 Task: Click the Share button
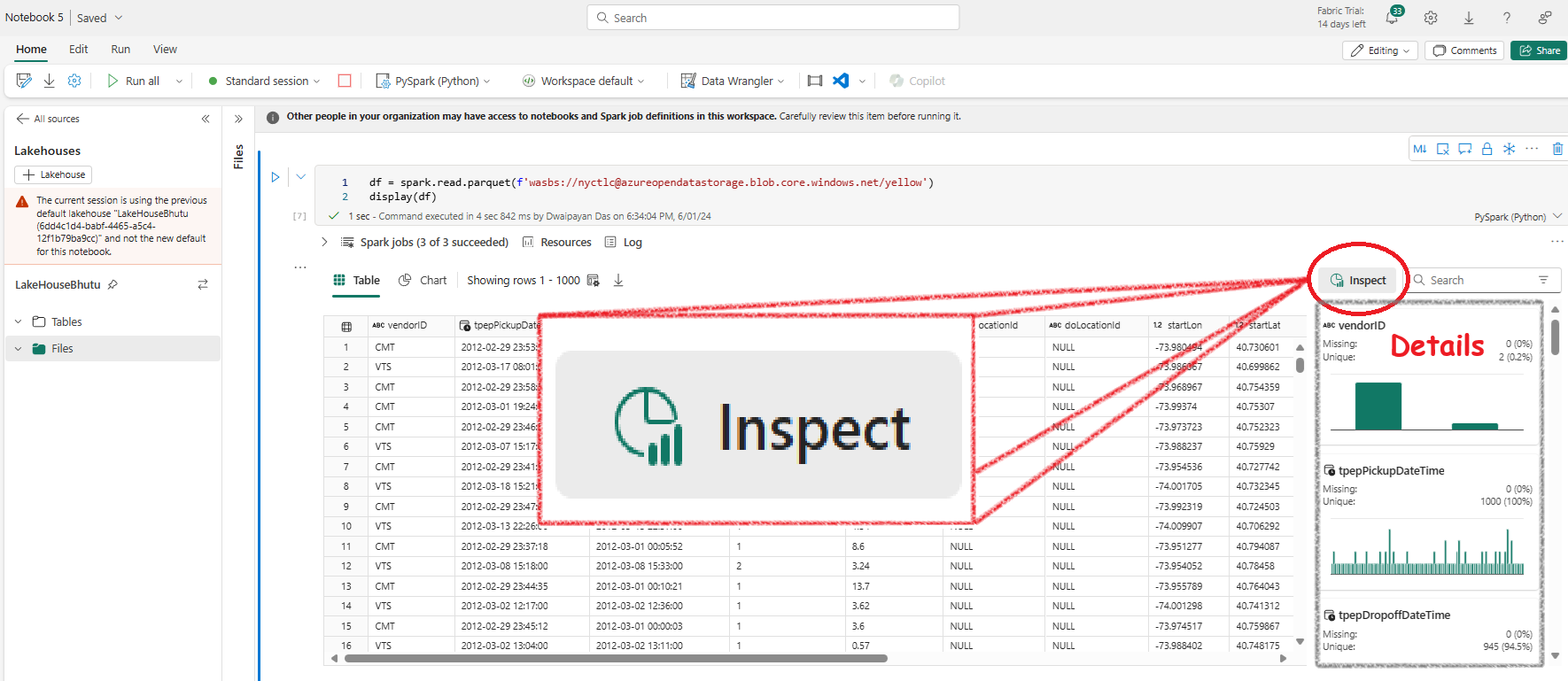coord(1540,50)
